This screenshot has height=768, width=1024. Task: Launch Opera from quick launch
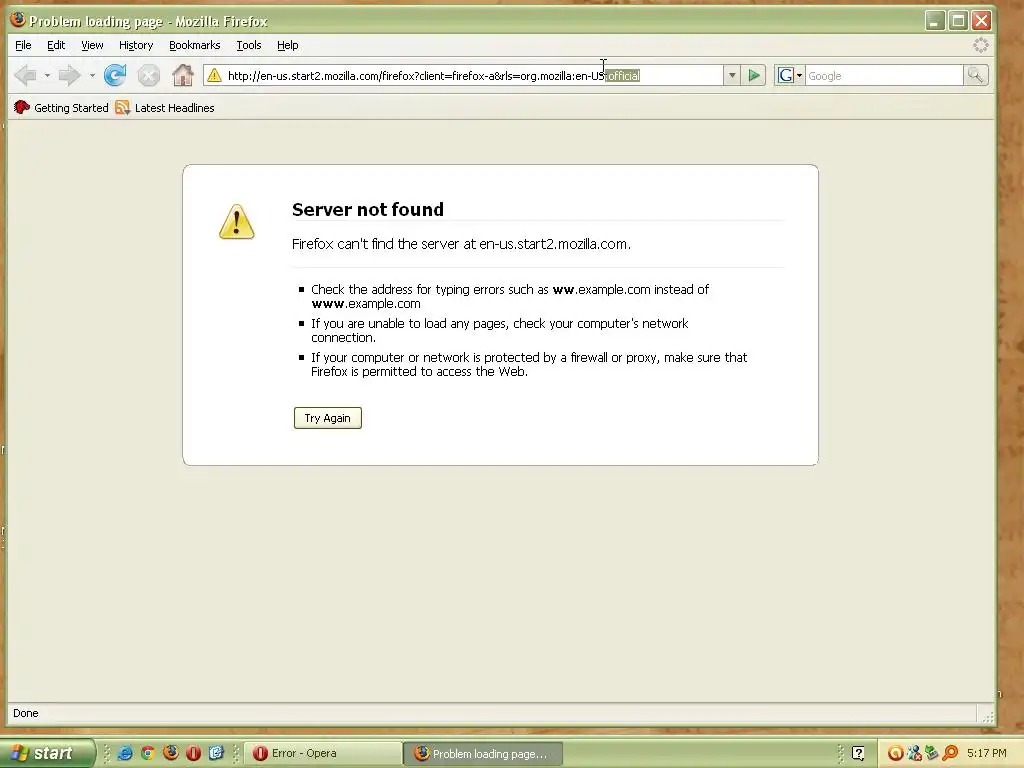click(194, 753)
